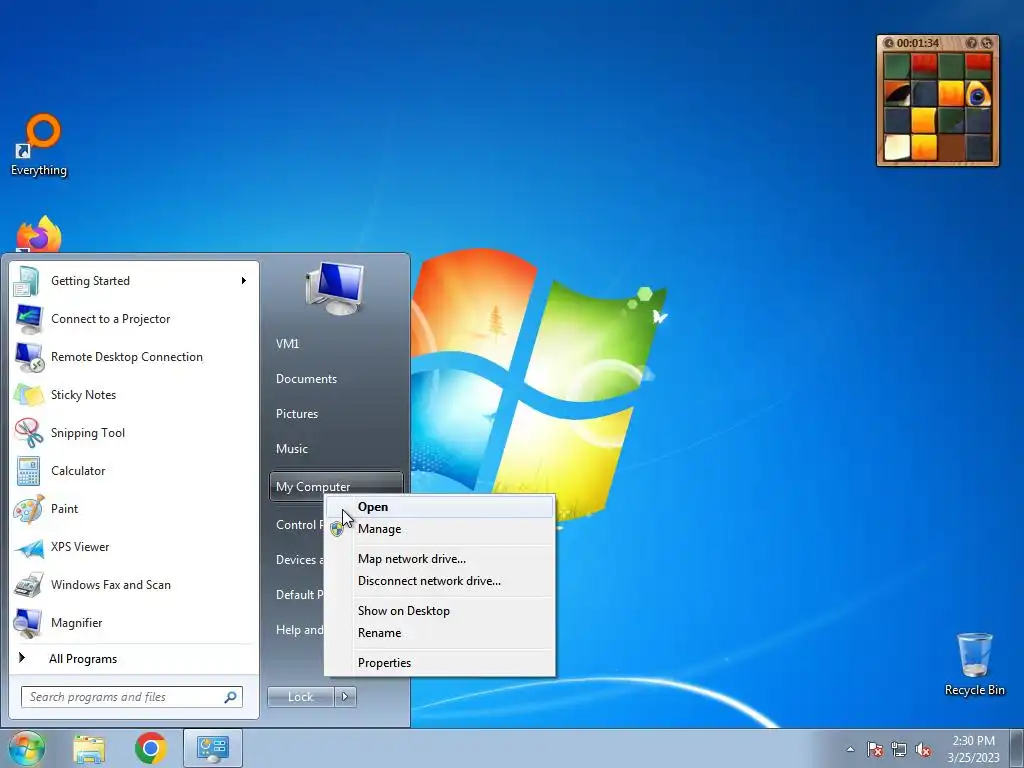Click the user account picture monitor icon
The width and height of the screenshot is (1024, 768).
[x=335, y=288]
